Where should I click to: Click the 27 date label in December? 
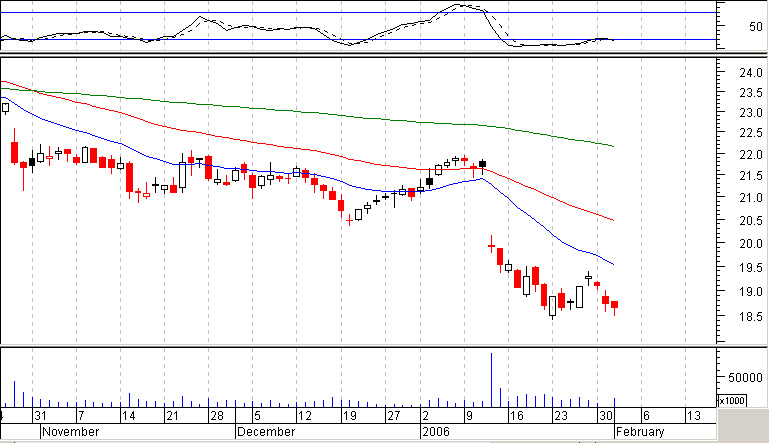coord(394,416)
